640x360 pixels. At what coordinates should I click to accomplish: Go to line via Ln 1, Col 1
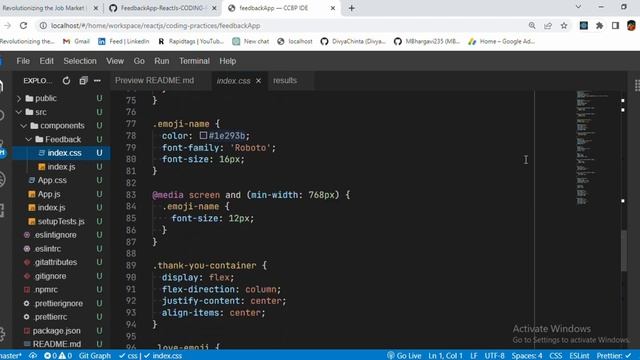445,356
